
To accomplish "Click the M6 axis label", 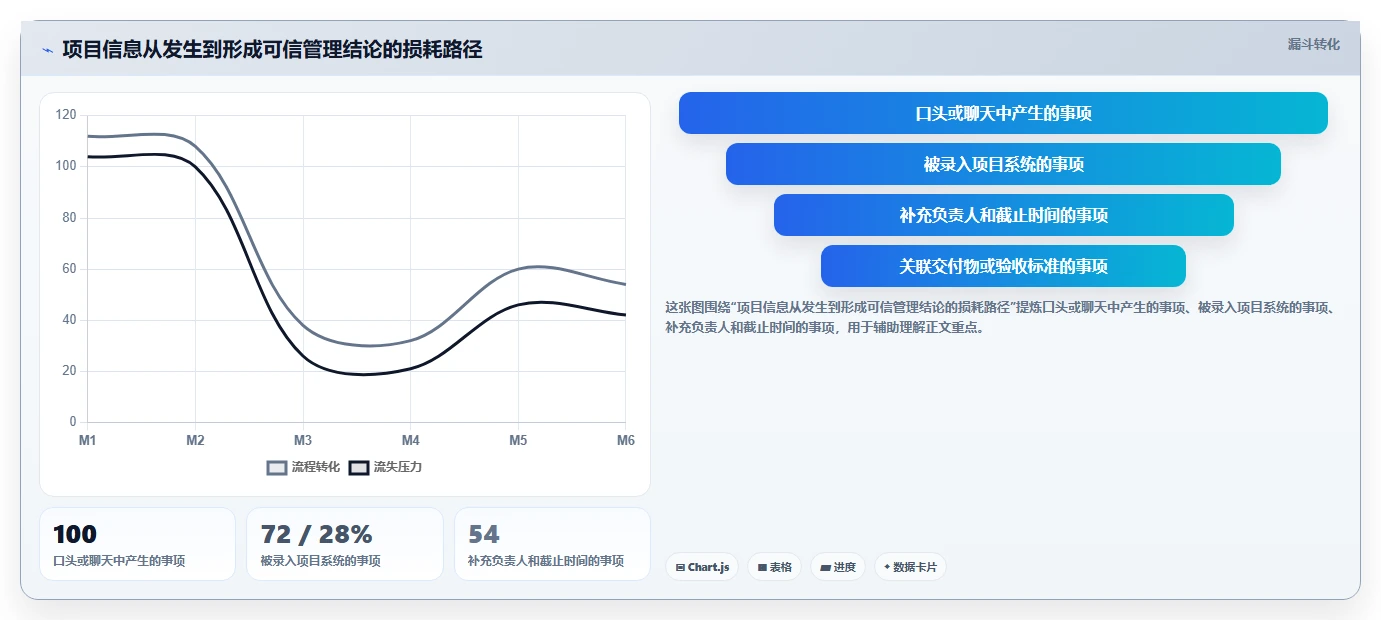I will [625, 441].
